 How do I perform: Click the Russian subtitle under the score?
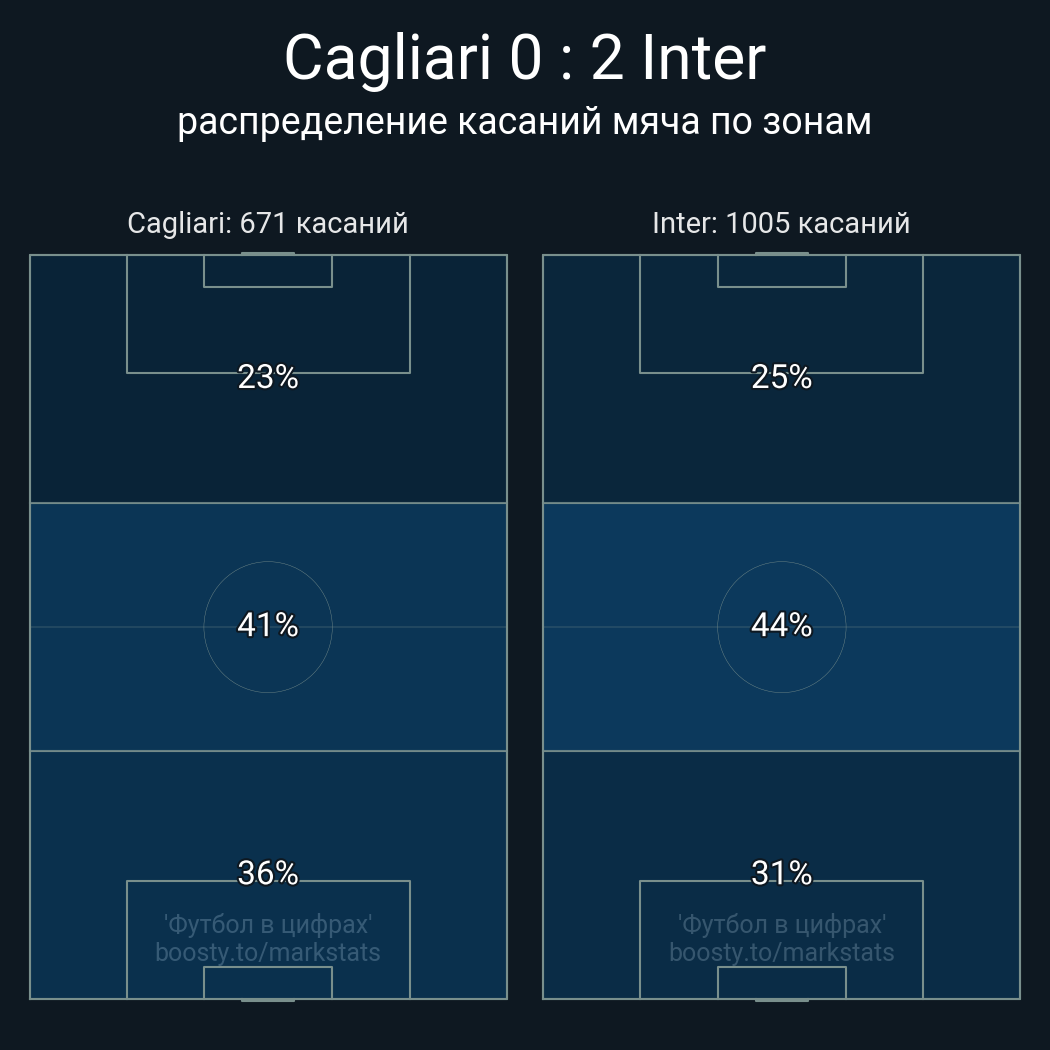(x=524, y=121)
